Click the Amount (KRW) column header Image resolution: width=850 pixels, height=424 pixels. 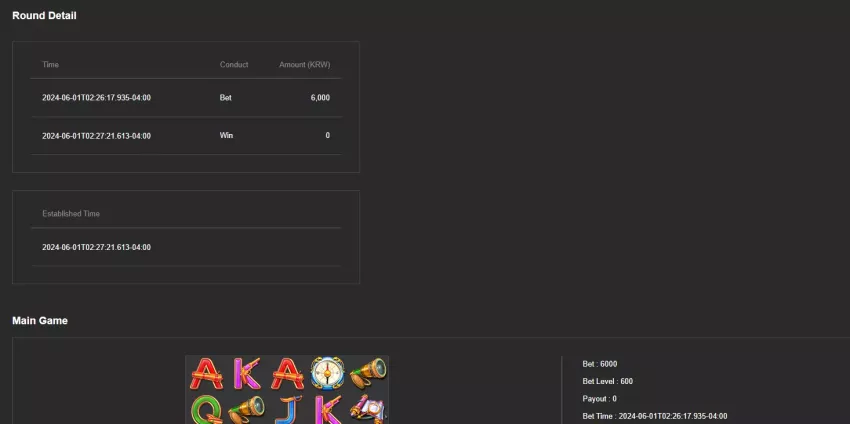tap(305, 65)
